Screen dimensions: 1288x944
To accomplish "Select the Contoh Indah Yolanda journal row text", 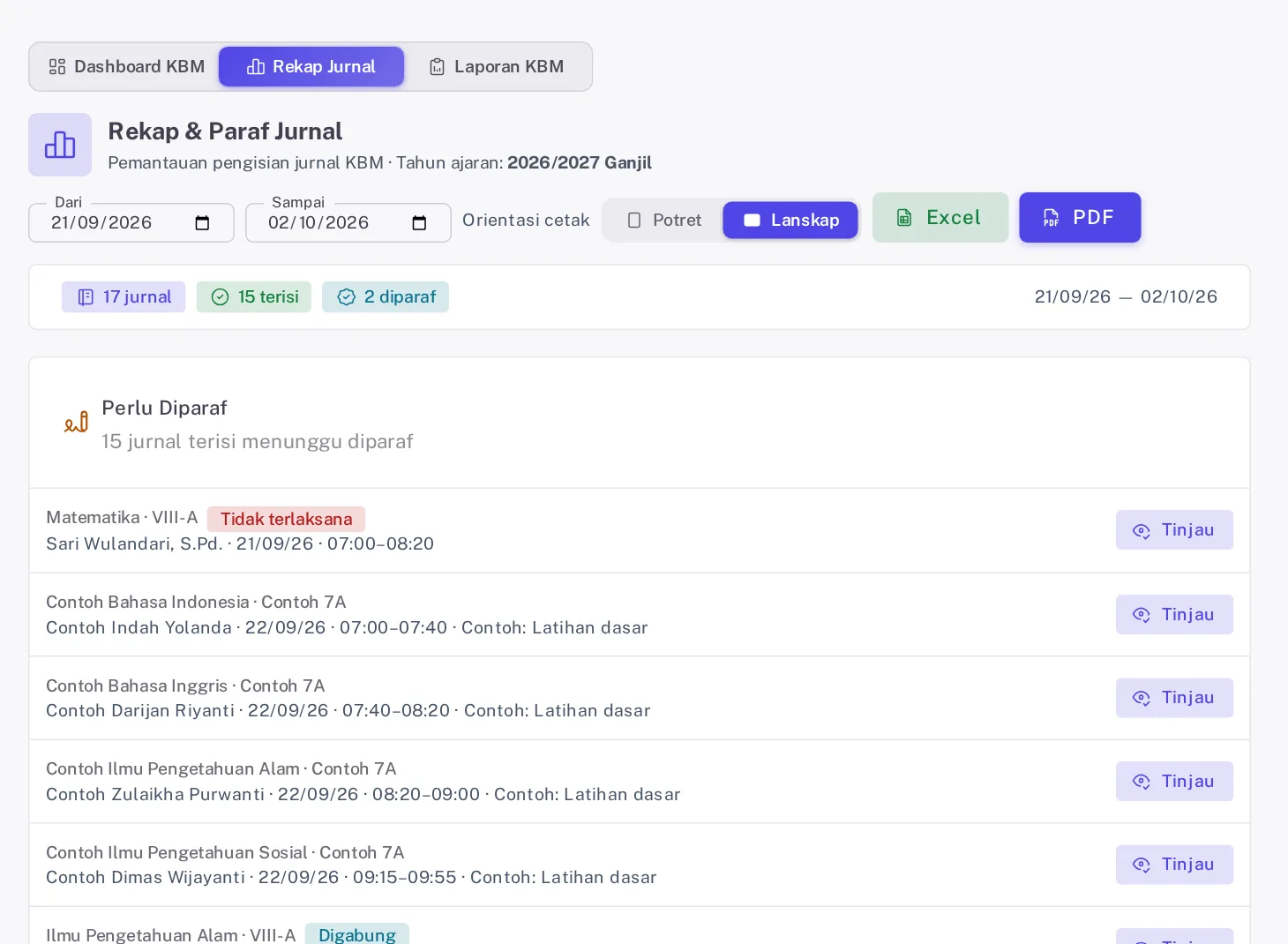I will pos(347,627).
